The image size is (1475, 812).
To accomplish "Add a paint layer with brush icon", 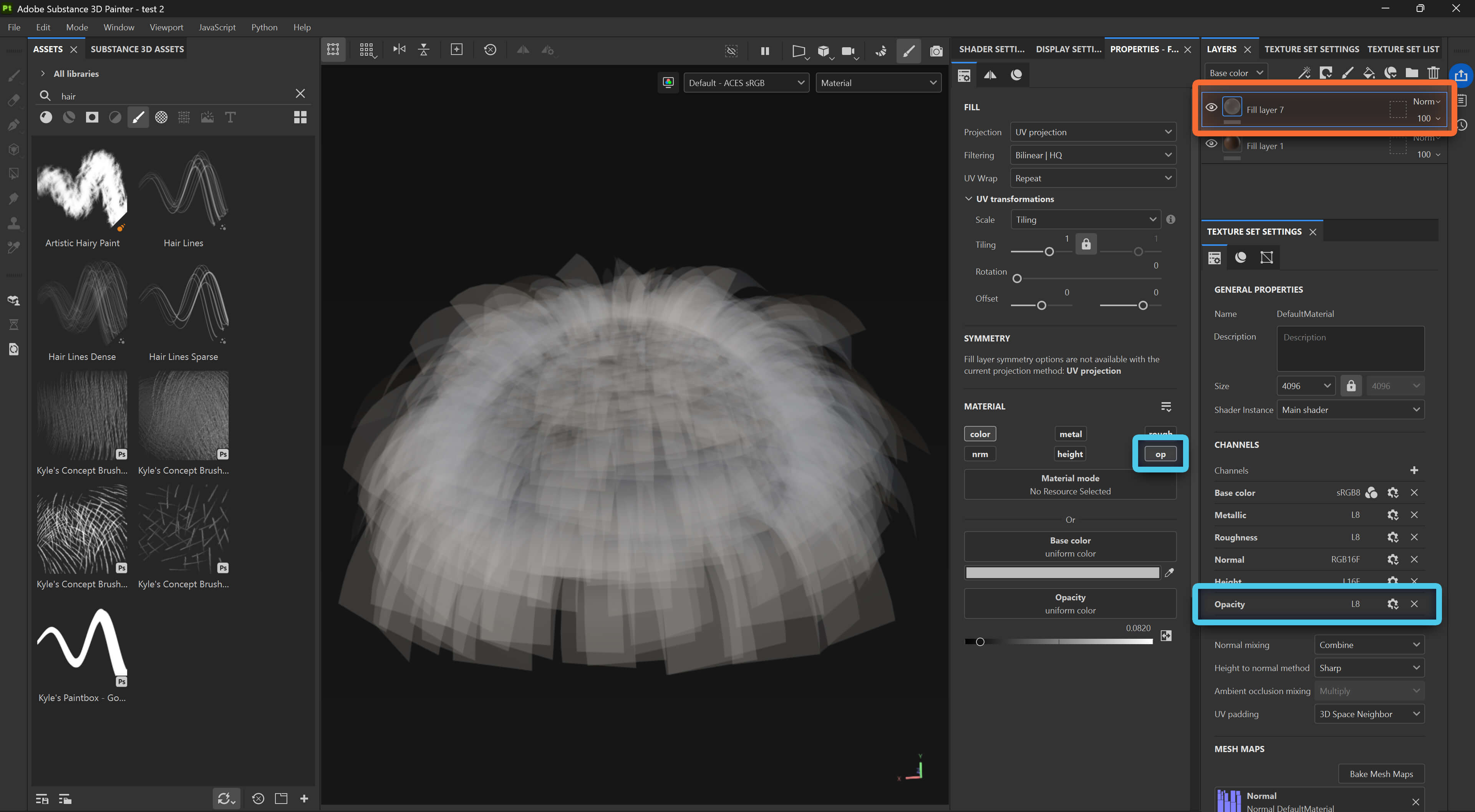I will point(1347,73).
